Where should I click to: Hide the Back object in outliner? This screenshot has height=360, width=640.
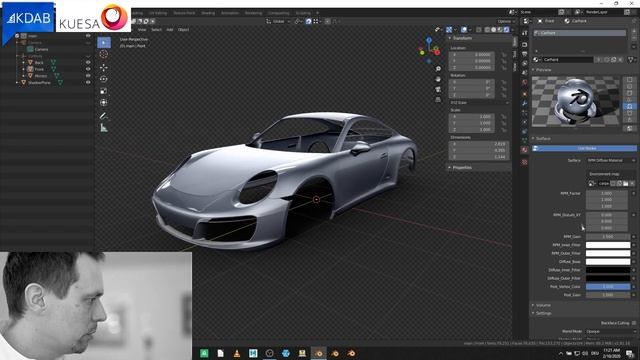point(88,62)
